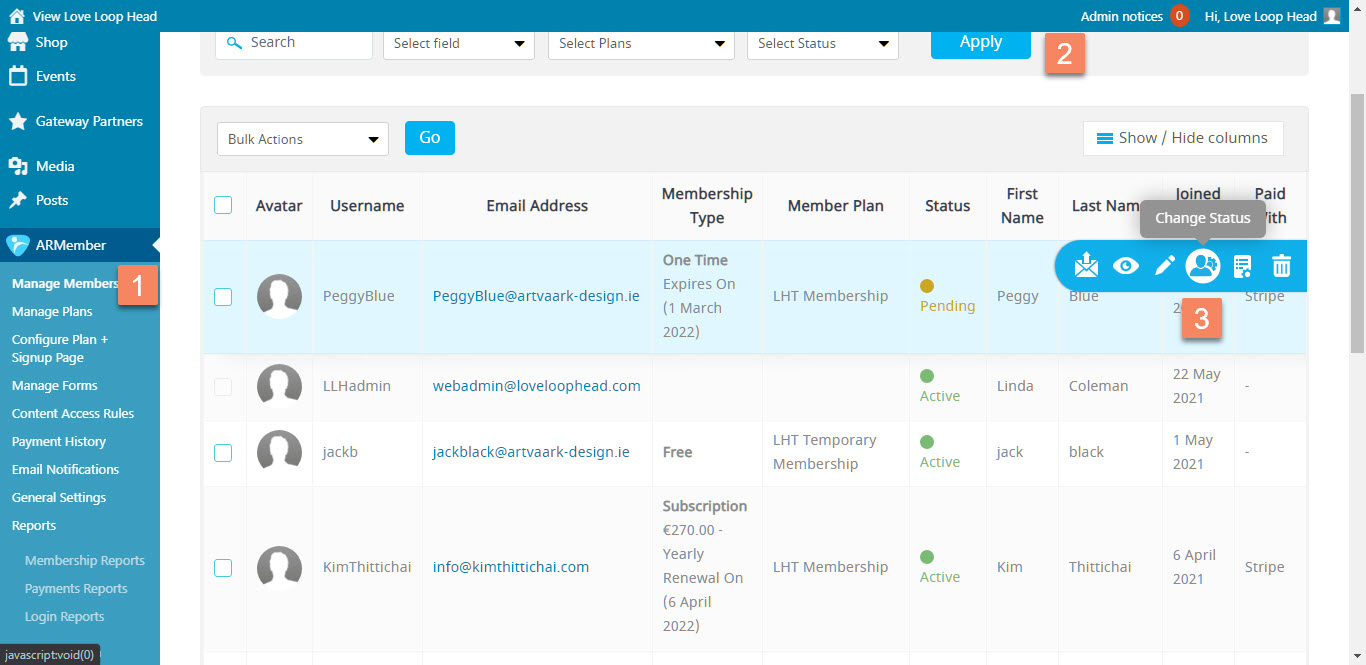
Task: Open Manage Plans in ARMember menu
Action: click(52, 311)
